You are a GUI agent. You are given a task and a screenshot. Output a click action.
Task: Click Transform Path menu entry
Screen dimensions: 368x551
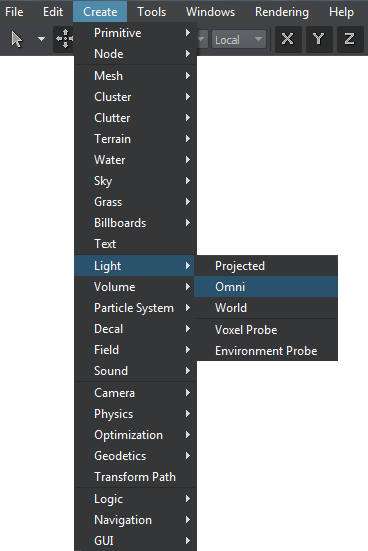135,477
